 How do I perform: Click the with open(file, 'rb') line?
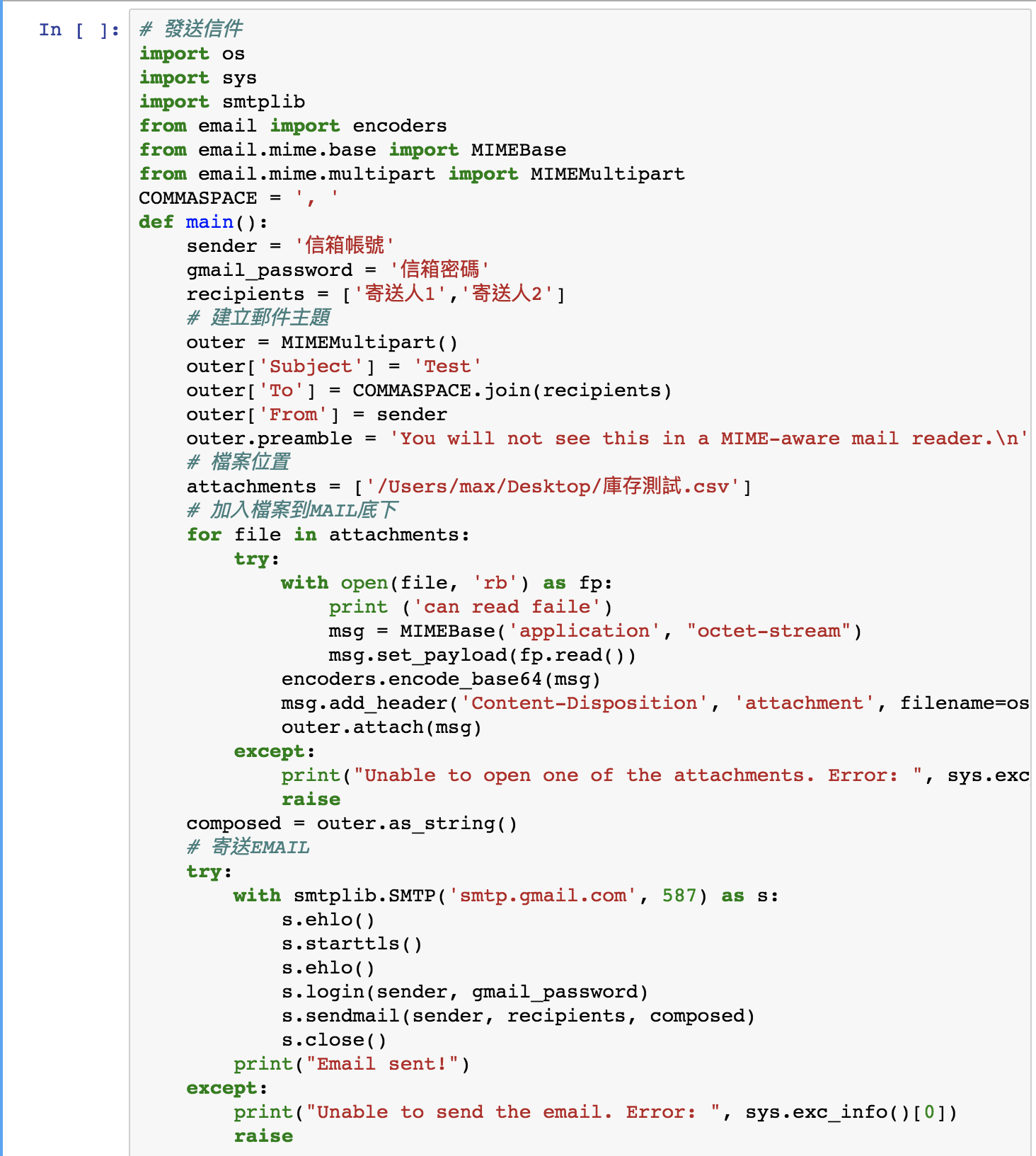pyautogui.click(x=447, y=583)
